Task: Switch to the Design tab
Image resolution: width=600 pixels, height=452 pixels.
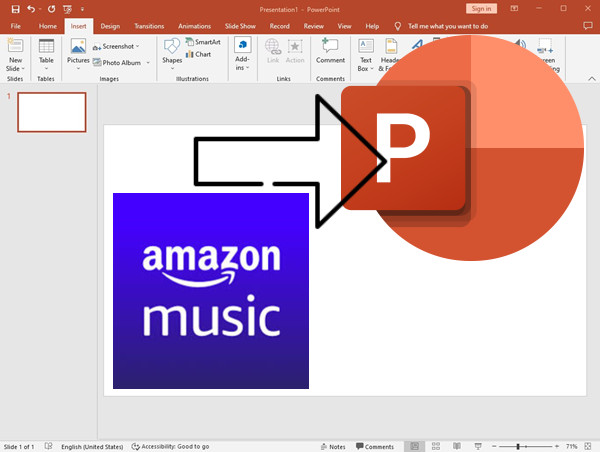Action: [x=110, y=26]
